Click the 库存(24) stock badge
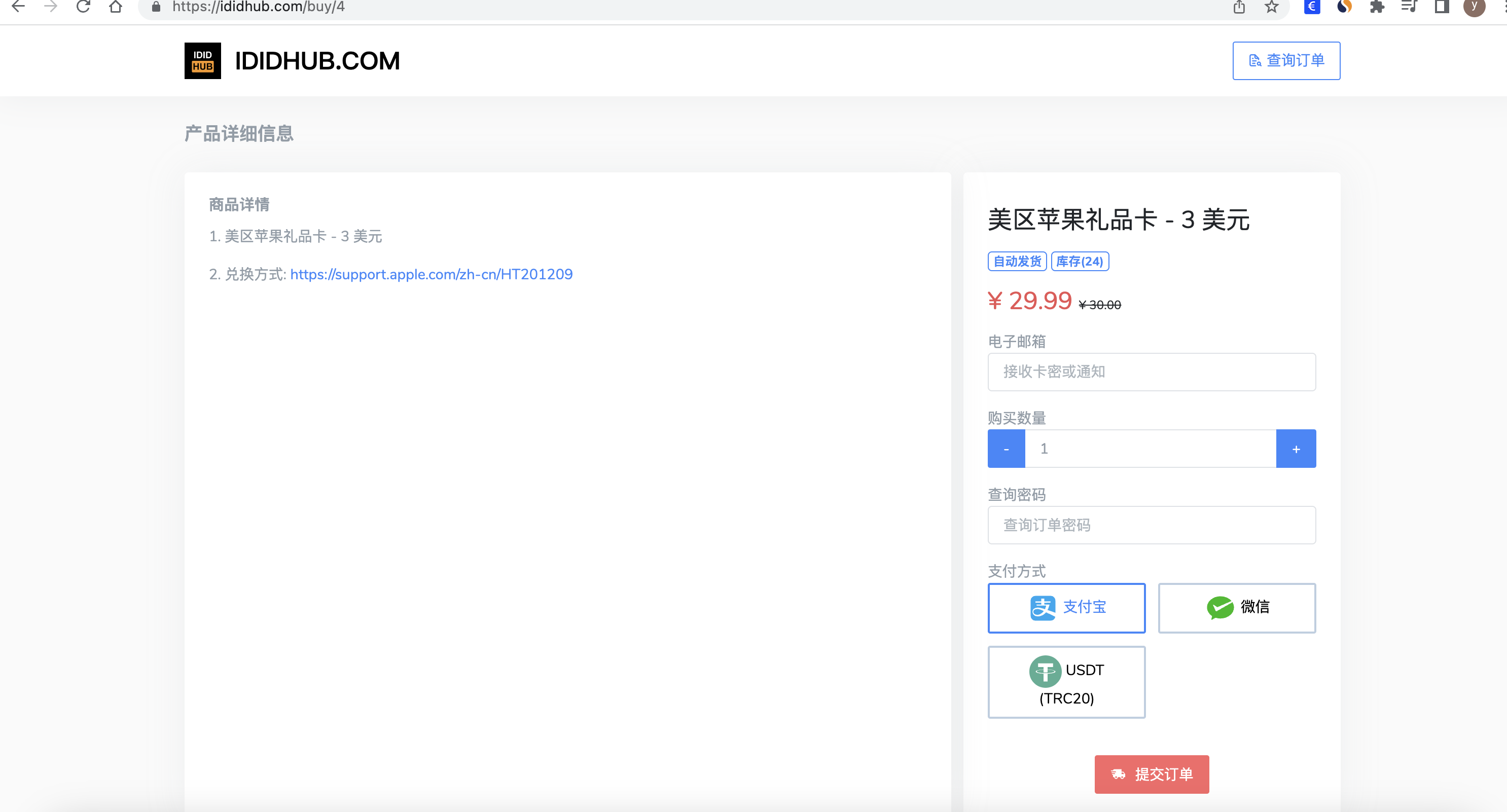This screenshot has height=812, width=1507. [1080, 262]
